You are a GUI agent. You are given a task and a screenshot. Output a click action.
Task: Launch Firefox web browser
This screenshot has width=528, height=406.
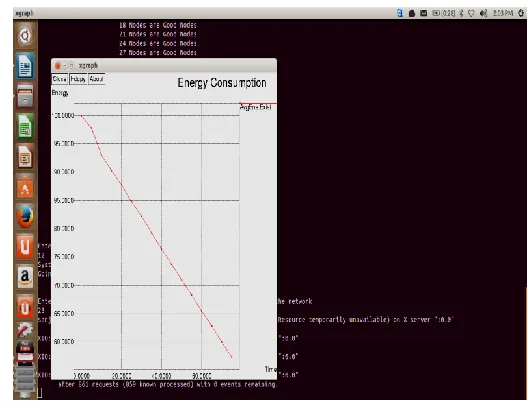25,216
